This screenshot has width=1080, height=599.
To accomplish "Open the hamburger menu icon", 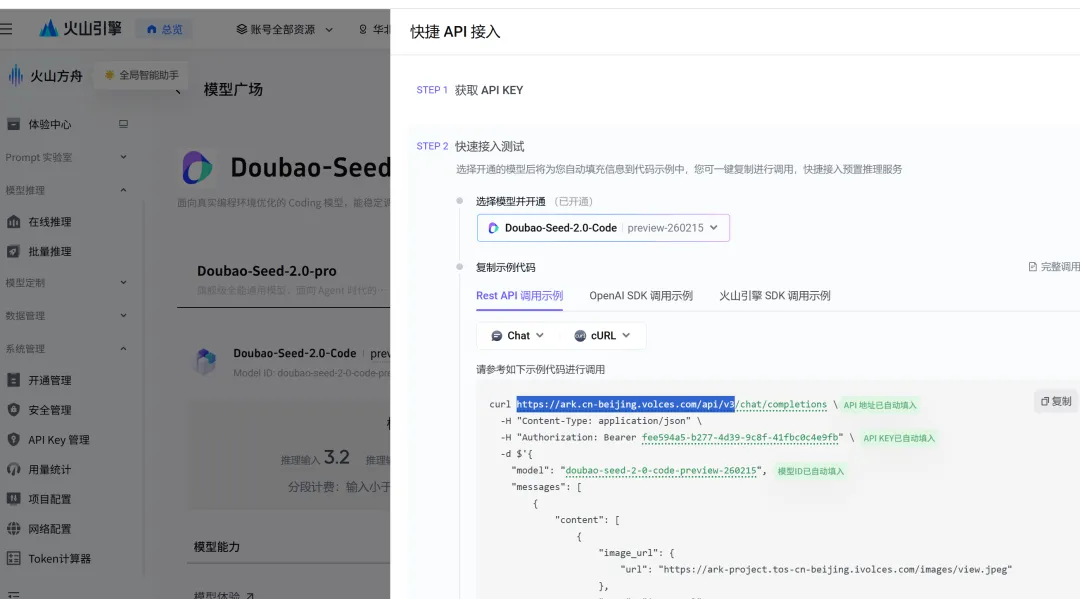I will point(6,29).
